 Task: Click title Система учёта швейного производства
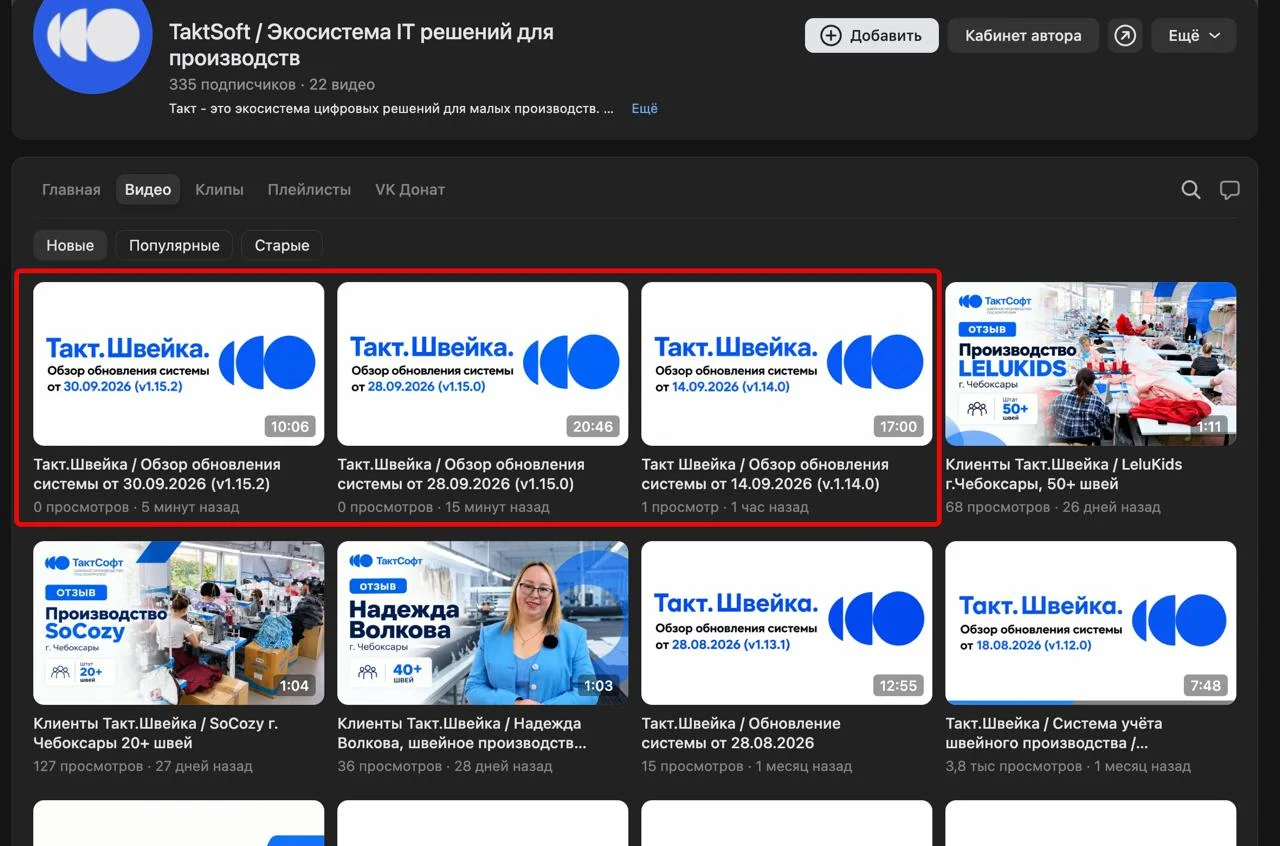pyautogui.click(x=1054, y=733)
